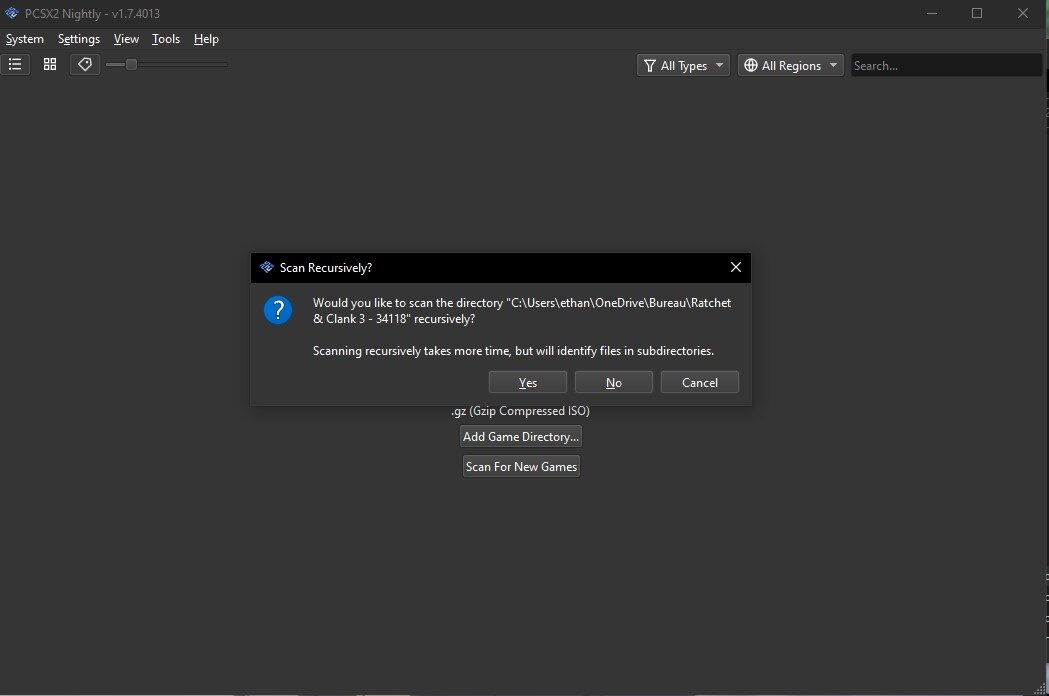Toggle show titles tag icon
This screenshot has width=1049, height=696.
(85, 64)
